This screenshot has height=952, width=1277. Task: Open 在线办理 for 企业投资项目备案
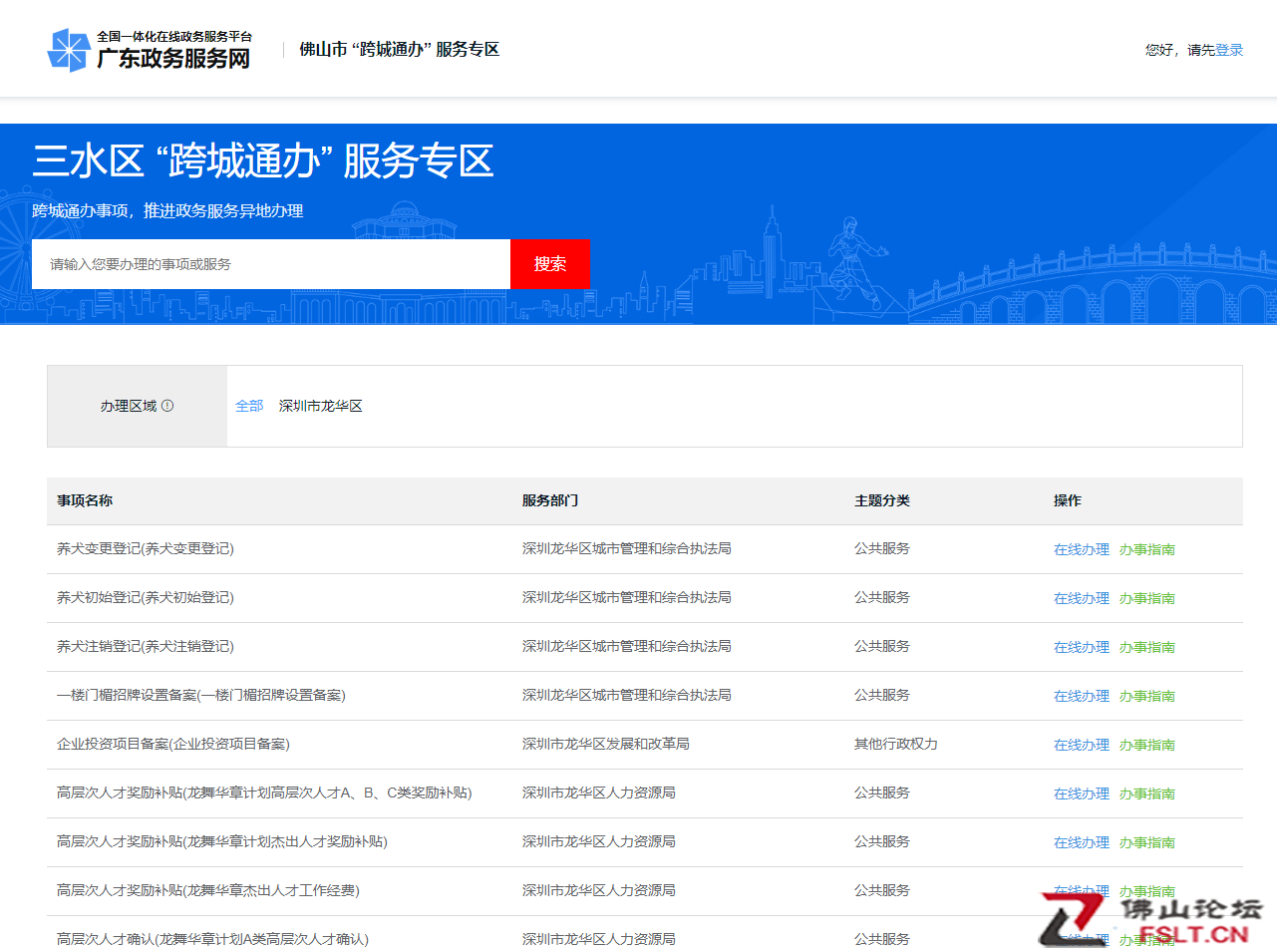point(1081,744)
